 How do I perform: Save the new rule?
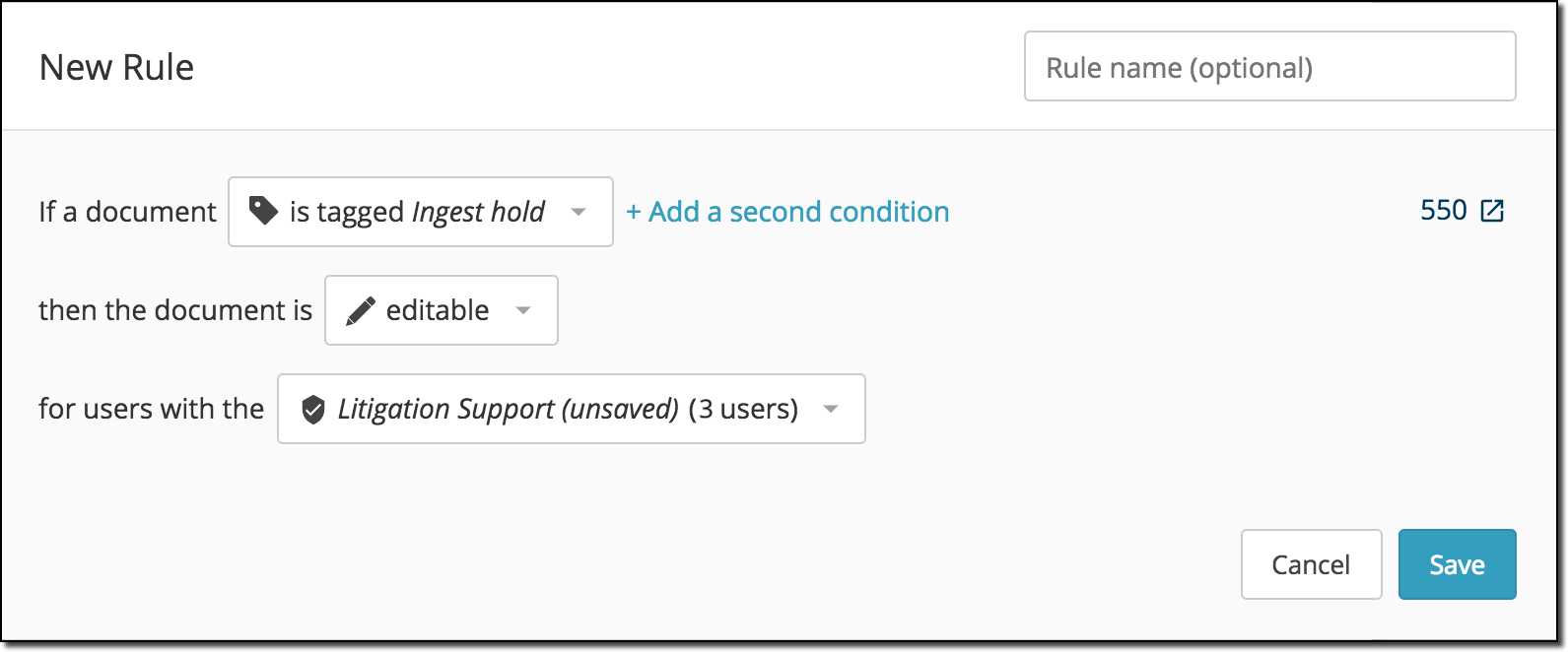point(1458,564)
